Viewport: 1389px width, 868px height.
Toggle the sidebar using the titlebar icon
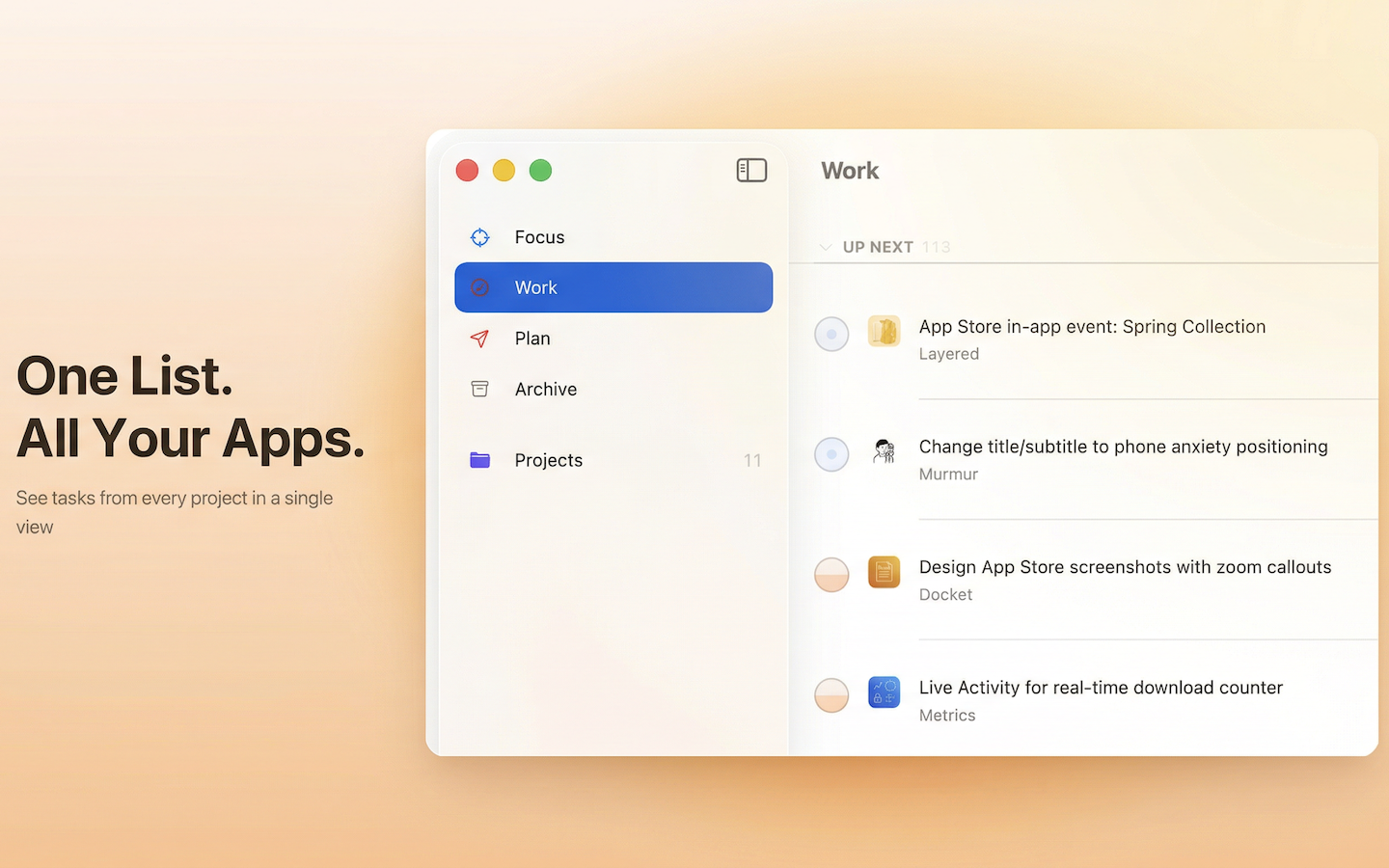(x=751, y=170)
